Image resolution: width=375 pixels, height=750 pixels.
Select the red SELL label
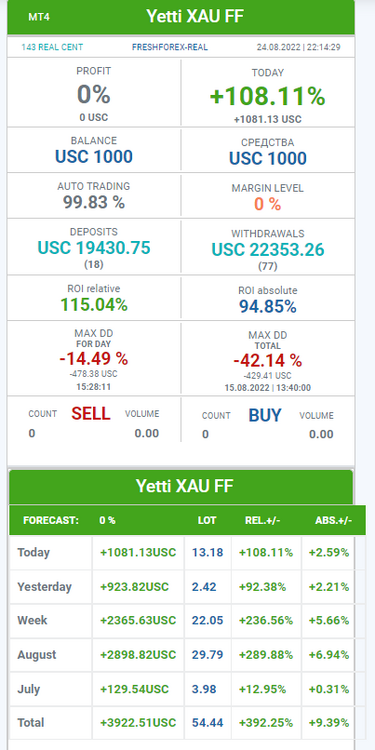tap(91, 414)
